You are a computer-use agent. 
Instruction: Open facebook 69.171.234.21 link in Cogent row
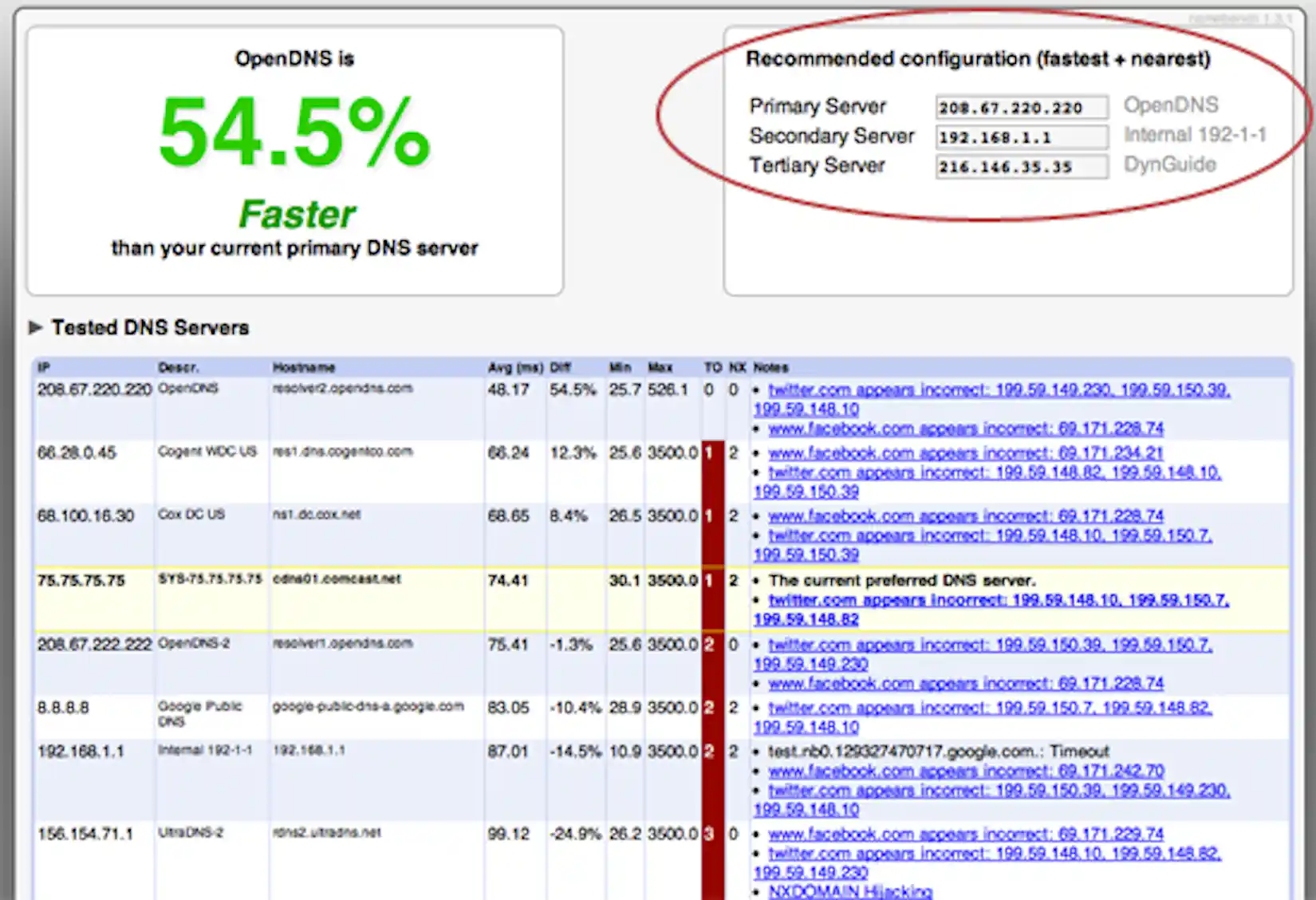click(966, 453)
